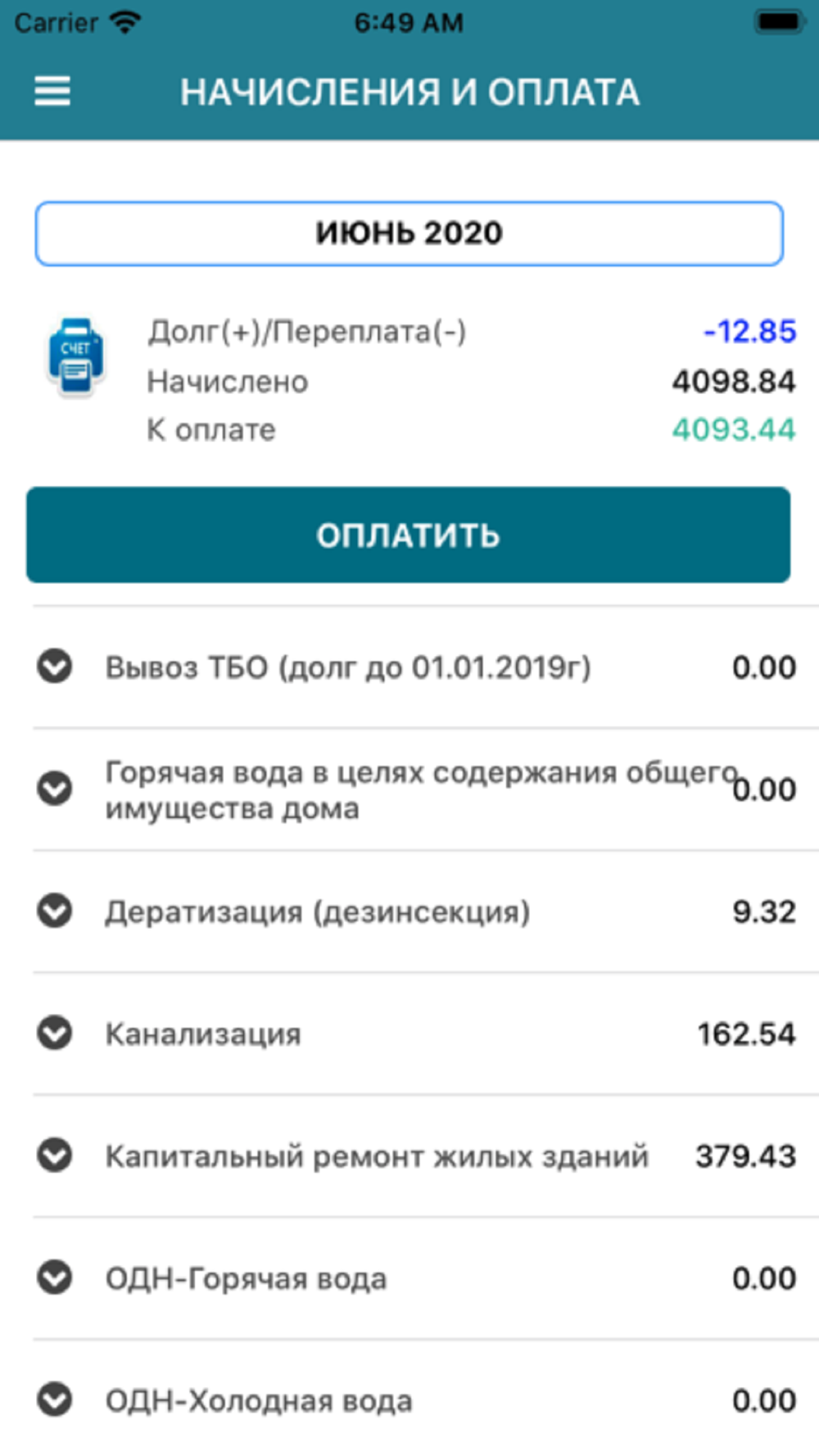The width and height of the screenshot is (819, 1456).
Task: Tap the Wi-Fi status icon
Action: pos(125,22)
